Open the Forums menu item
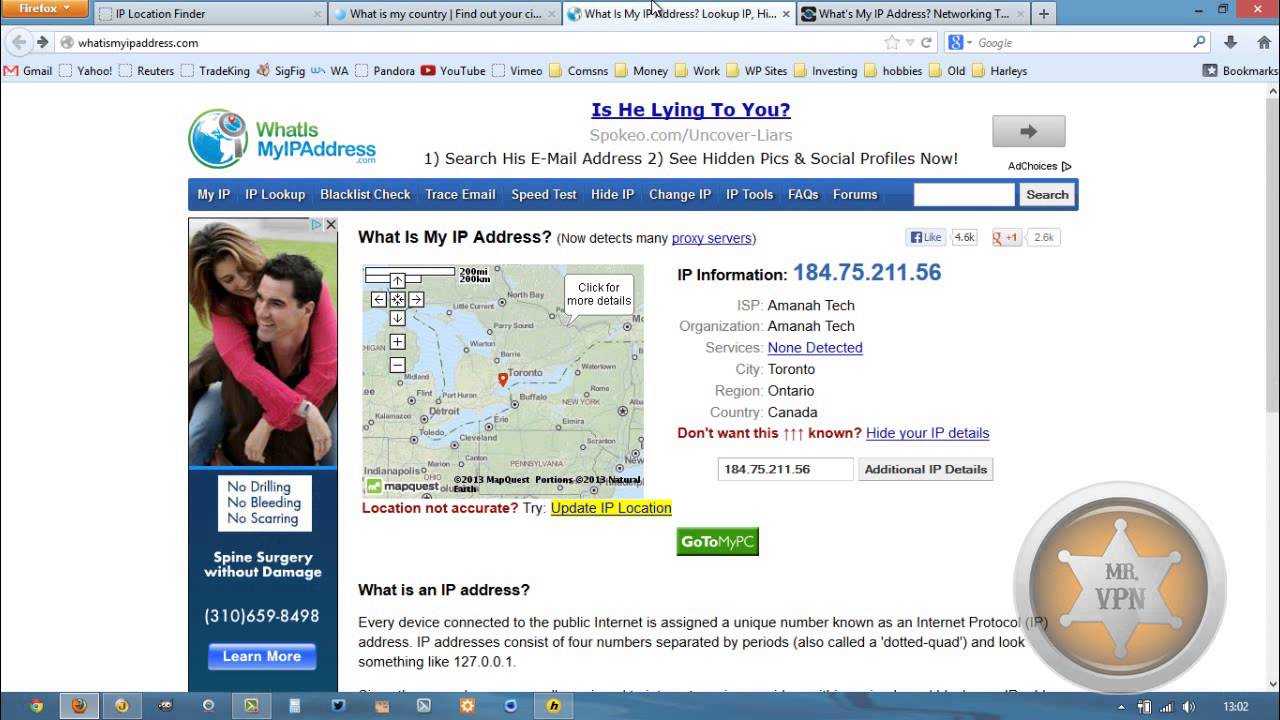Viewport: 1280px width, 720px height. click(x=855, y=195)
